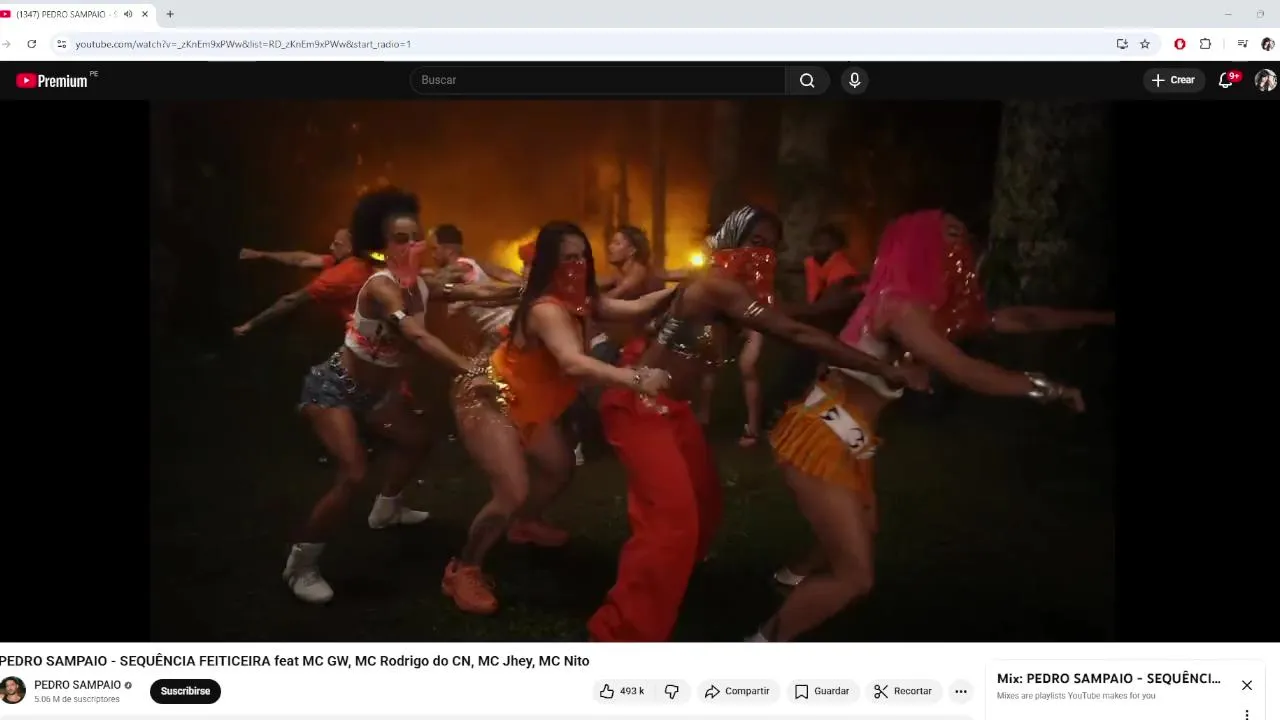Click the Compartir share button
1280x720 pixels.
(737, 691)
